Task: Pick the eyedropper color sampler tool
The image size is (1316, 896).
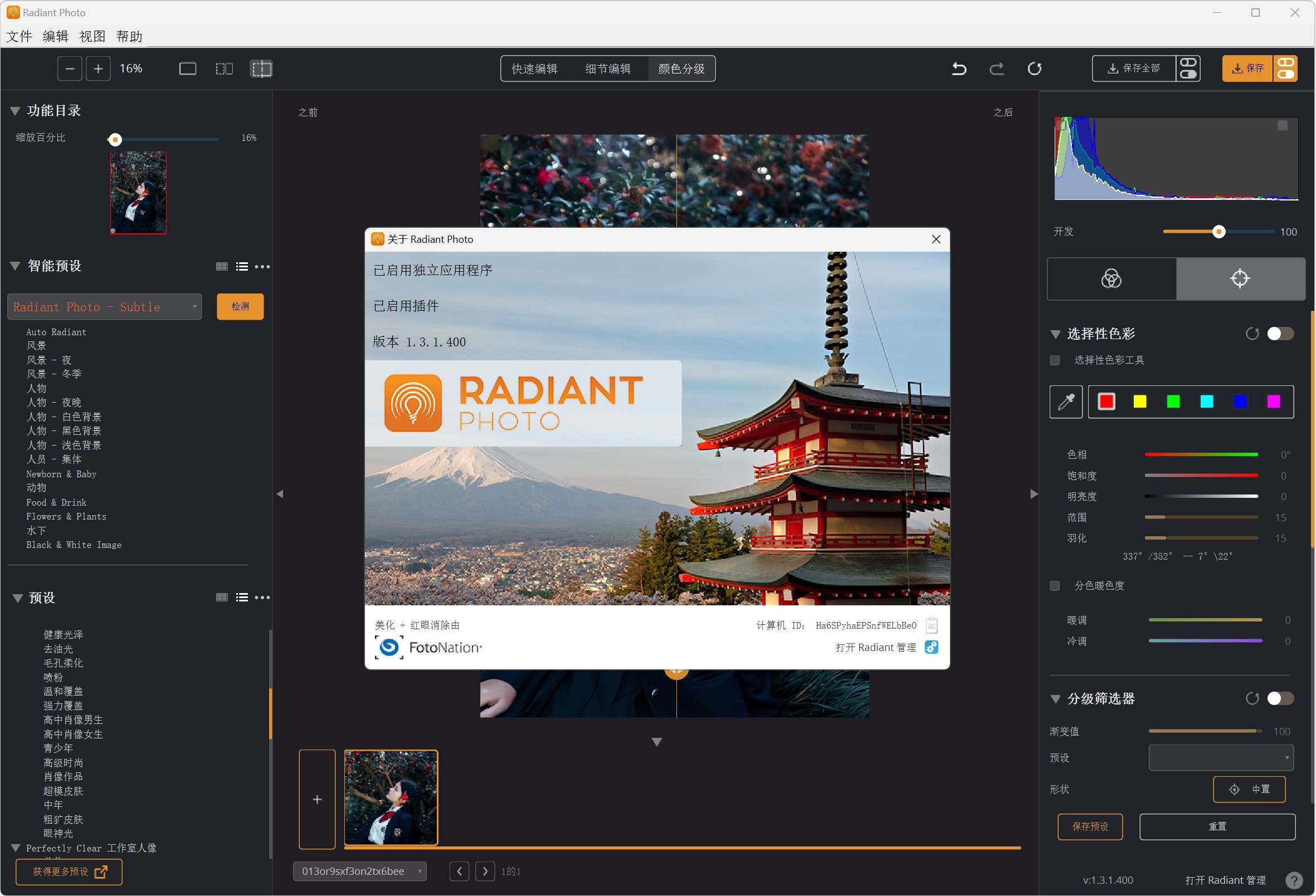Action: point(1066,402)
